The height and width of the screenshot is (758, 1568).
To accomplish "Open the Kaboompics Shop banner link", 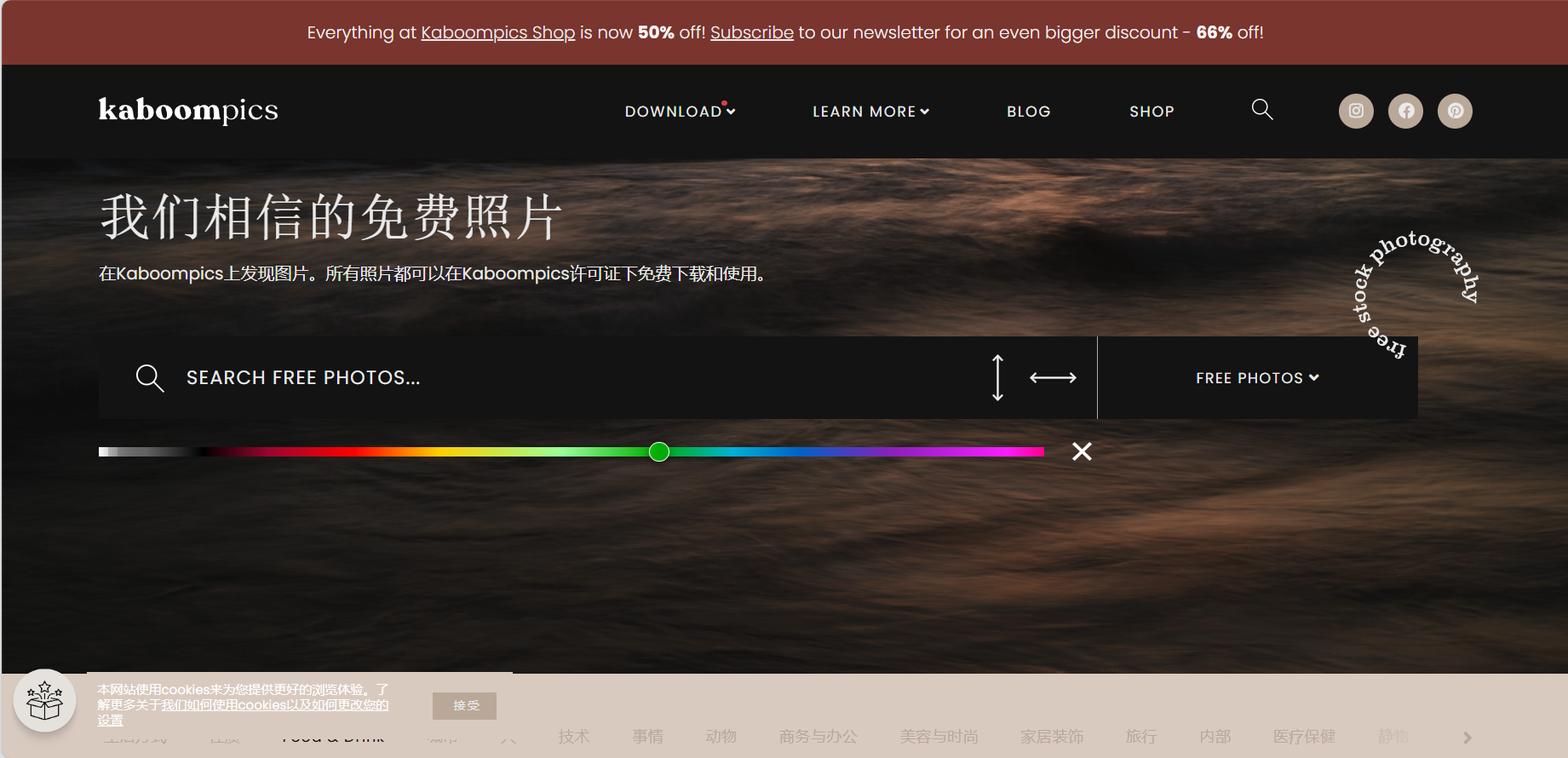I will [498, 32].
